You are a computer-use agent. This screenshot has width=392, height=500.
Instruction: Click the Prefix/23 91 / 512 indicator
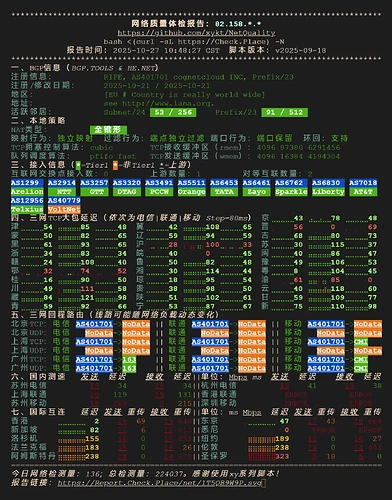pos(284,112)
